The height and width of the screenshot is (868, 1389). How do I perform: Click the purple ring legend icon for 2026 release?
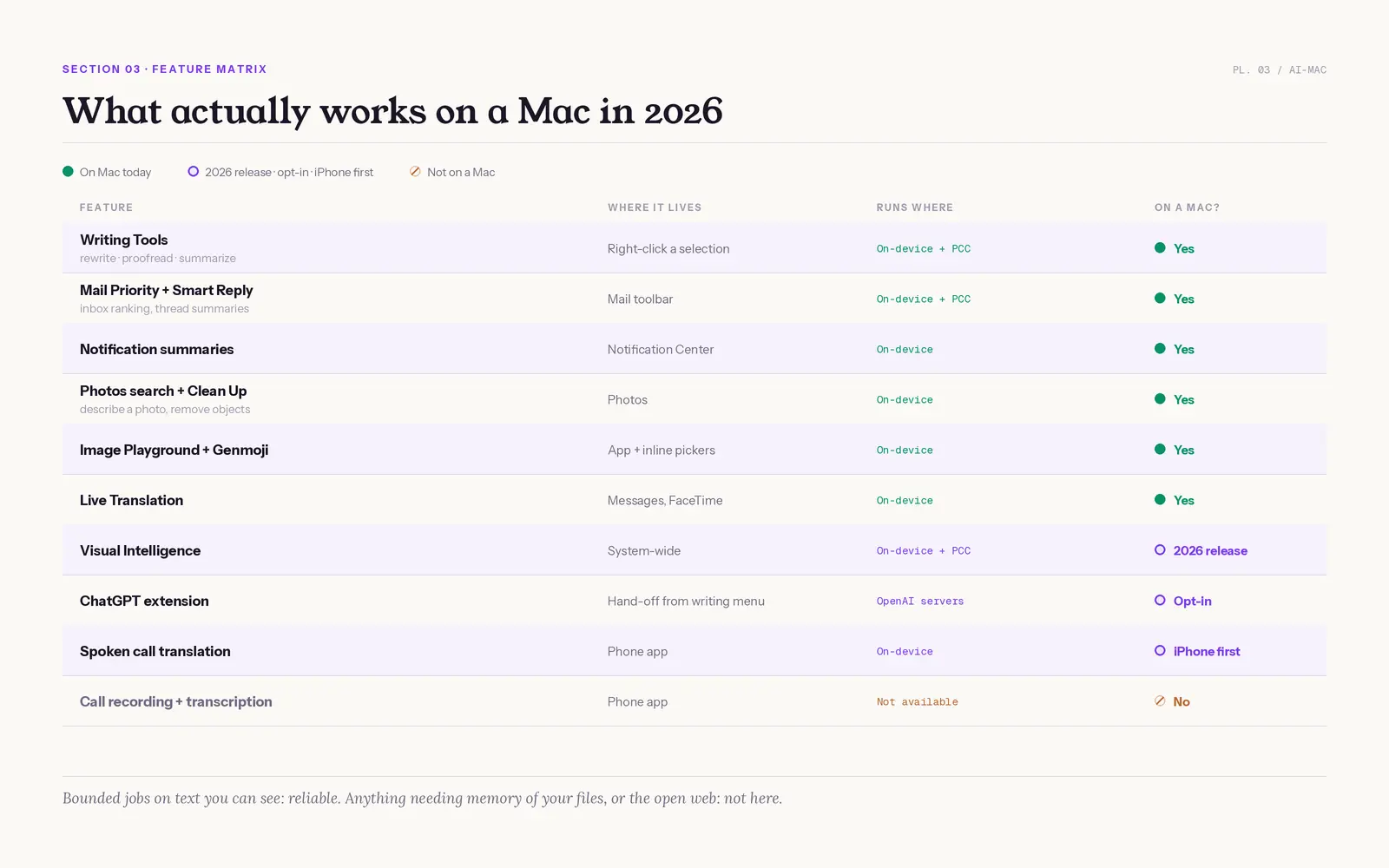[x=194, y=172]
